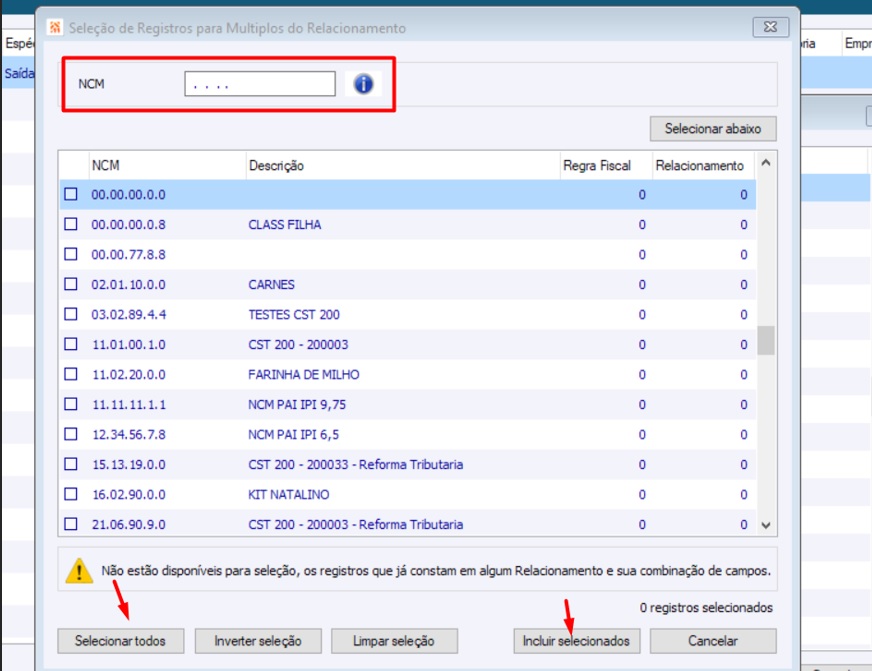Click the Saída cell in the background window

click(x=19, y=73)
